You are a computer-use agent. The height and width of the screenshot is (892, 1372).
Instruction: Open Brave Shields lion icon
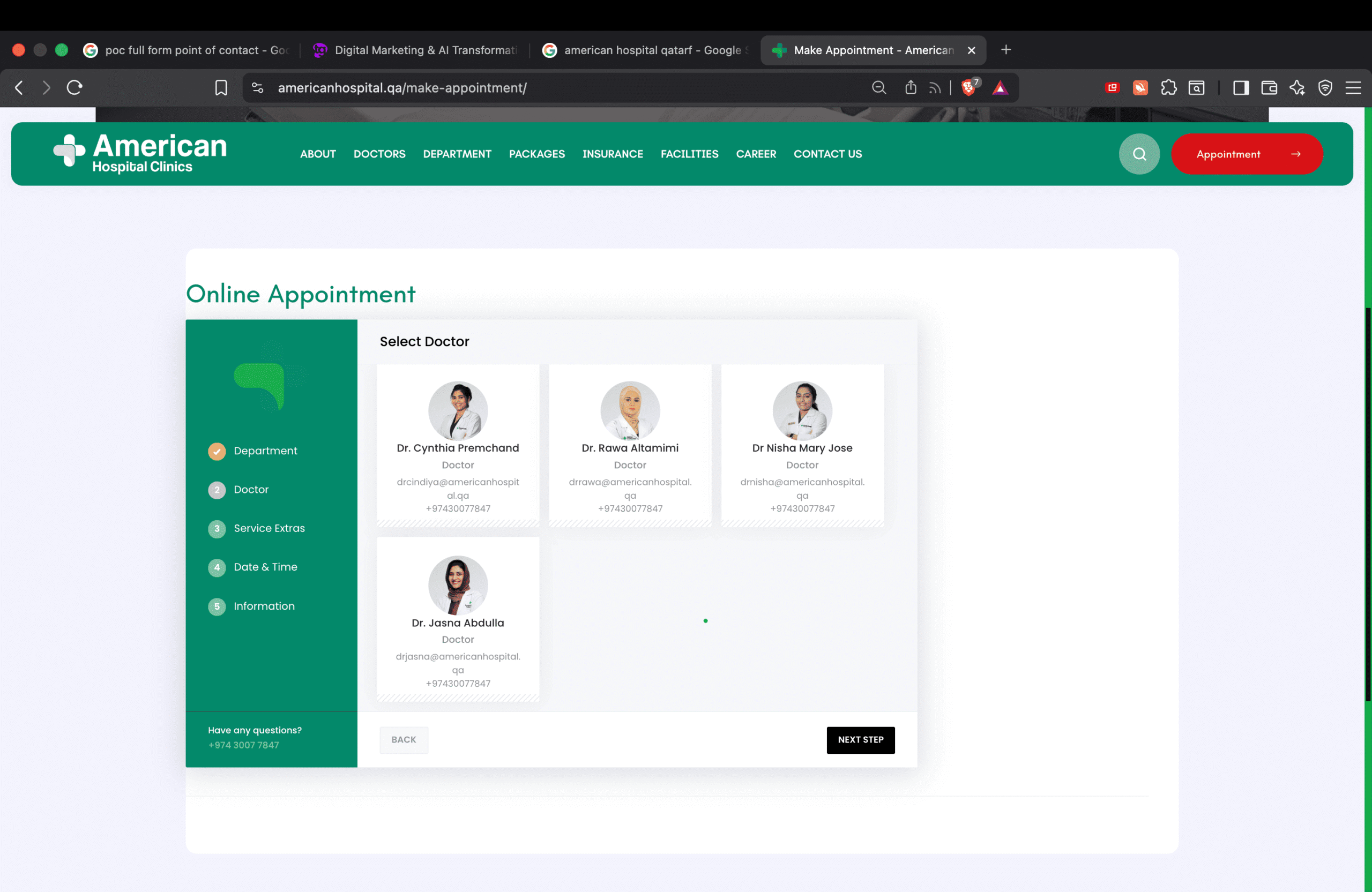point(970,87)
